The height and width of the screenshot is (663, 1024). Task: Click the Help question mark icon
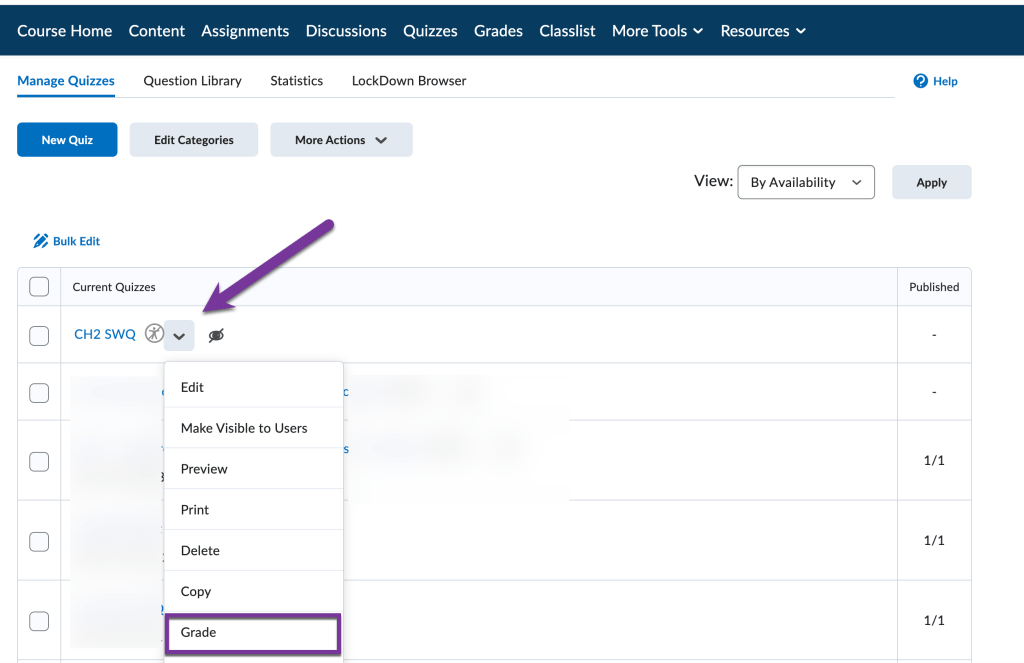pos(920,81)
